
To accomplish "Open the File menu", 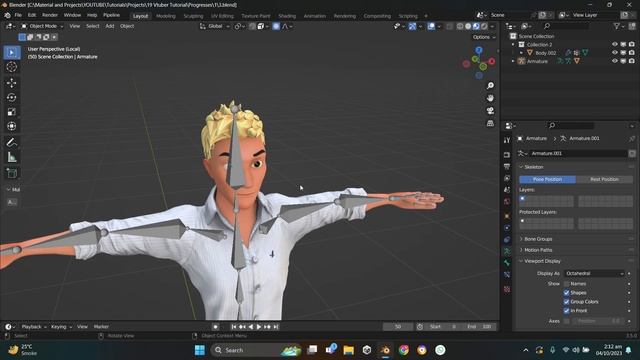I will (18, 15).
